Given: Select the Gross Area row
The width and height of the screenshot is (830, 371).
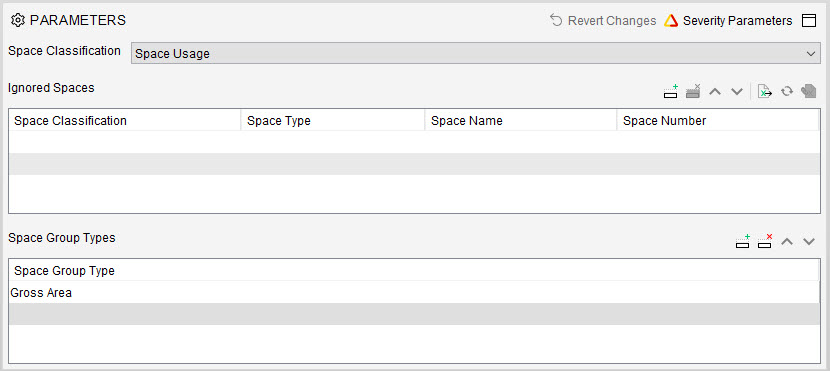Looking at the screenshot, I should (x=414, y=293).
